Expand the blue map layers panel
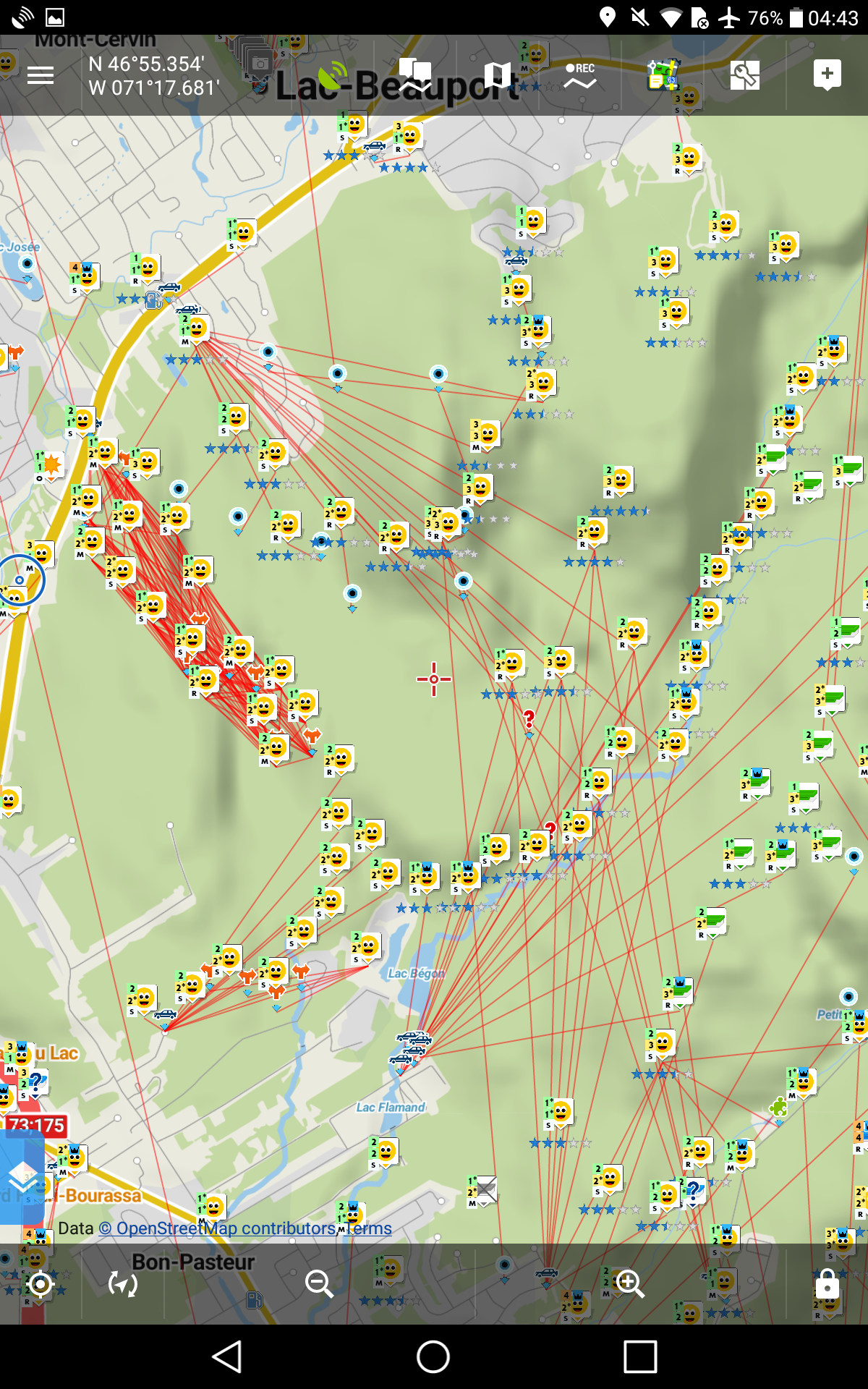Image resolution: width=868 pixels, height=1389 pixels. (x=22, y=1178)
